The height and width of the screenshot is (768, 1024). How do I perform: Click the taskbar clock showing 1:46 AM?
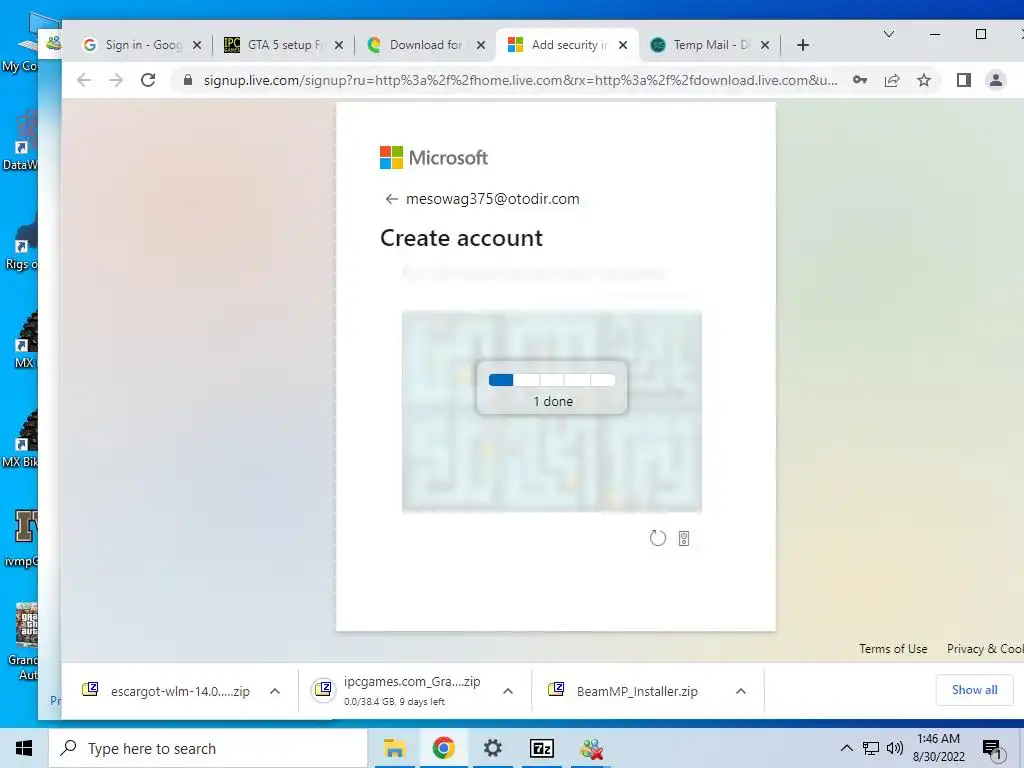click(x=938, y=748)
